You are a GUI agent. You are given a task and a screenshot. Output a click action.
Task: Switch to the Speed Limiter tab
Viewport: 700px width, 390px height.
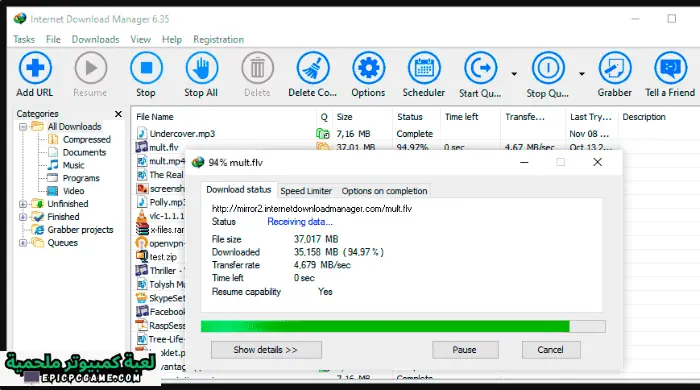[306, 191]
